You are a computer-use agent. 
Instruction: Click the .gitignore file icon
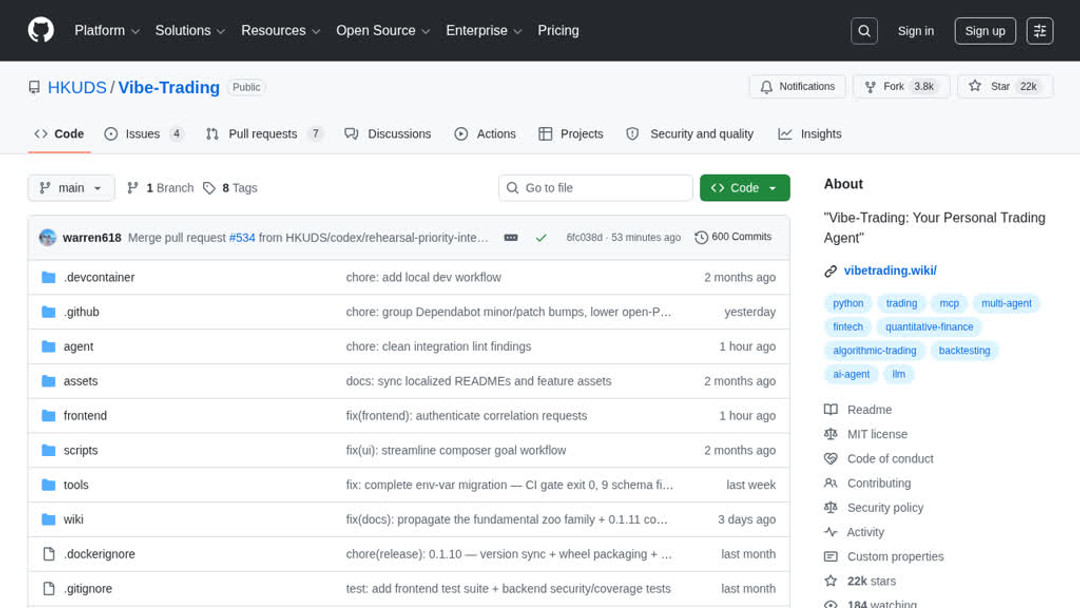point(48,589)
